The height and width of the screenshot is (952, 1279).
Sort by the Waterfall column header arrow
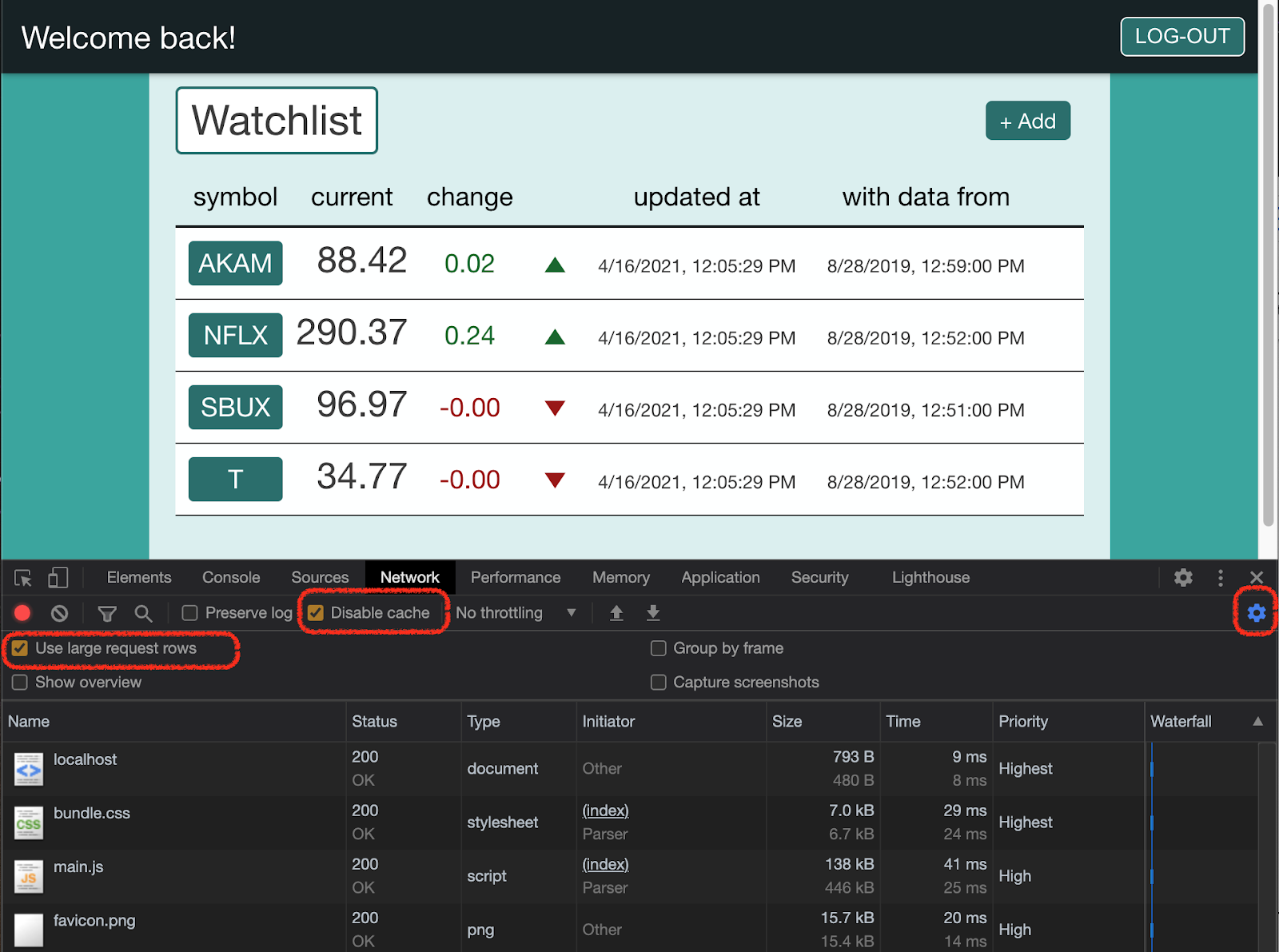click(x=1257, y=722)
